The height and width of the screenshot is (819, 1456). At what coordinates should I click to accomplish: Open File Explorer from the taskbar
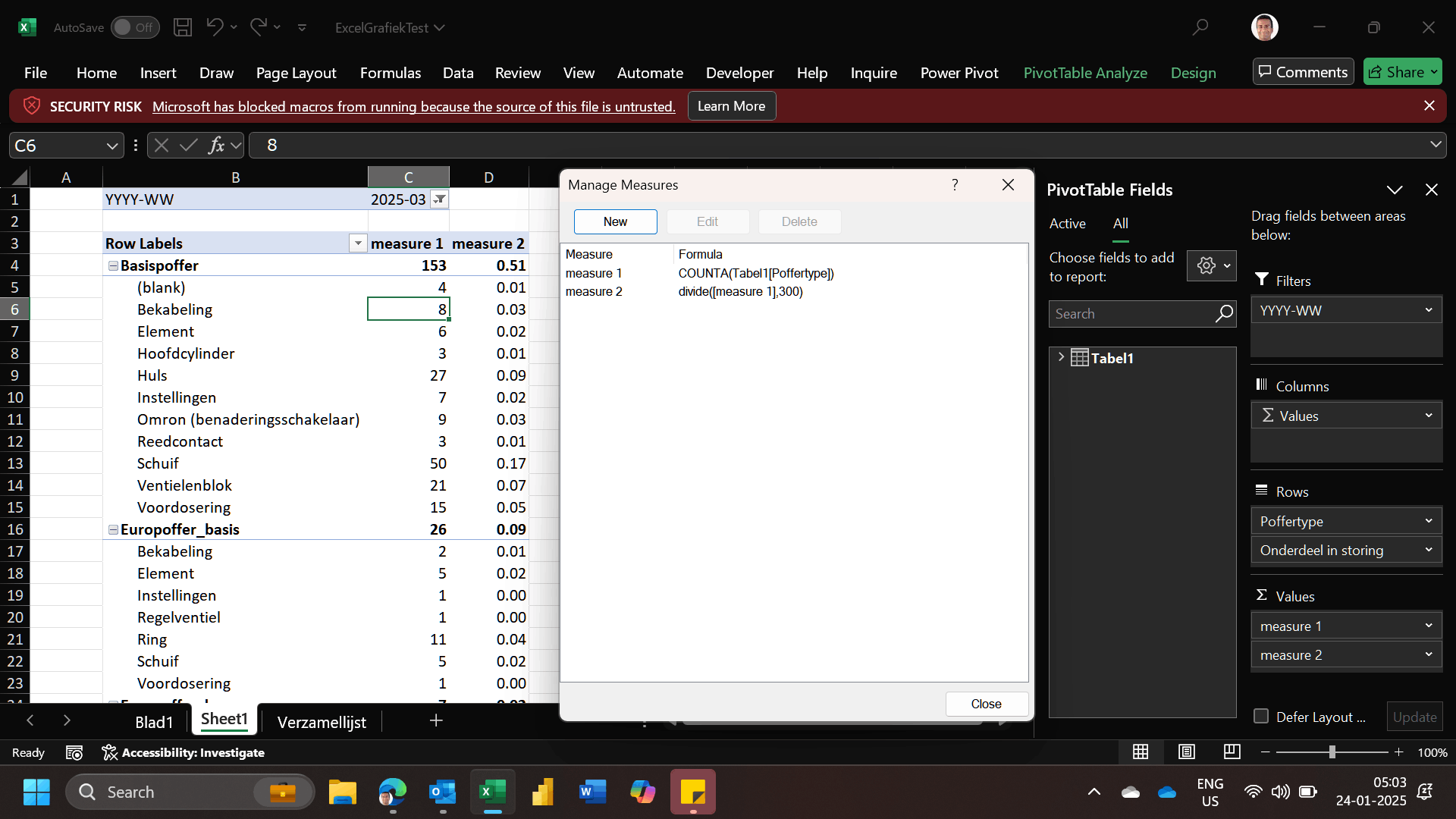coord(343,792)
